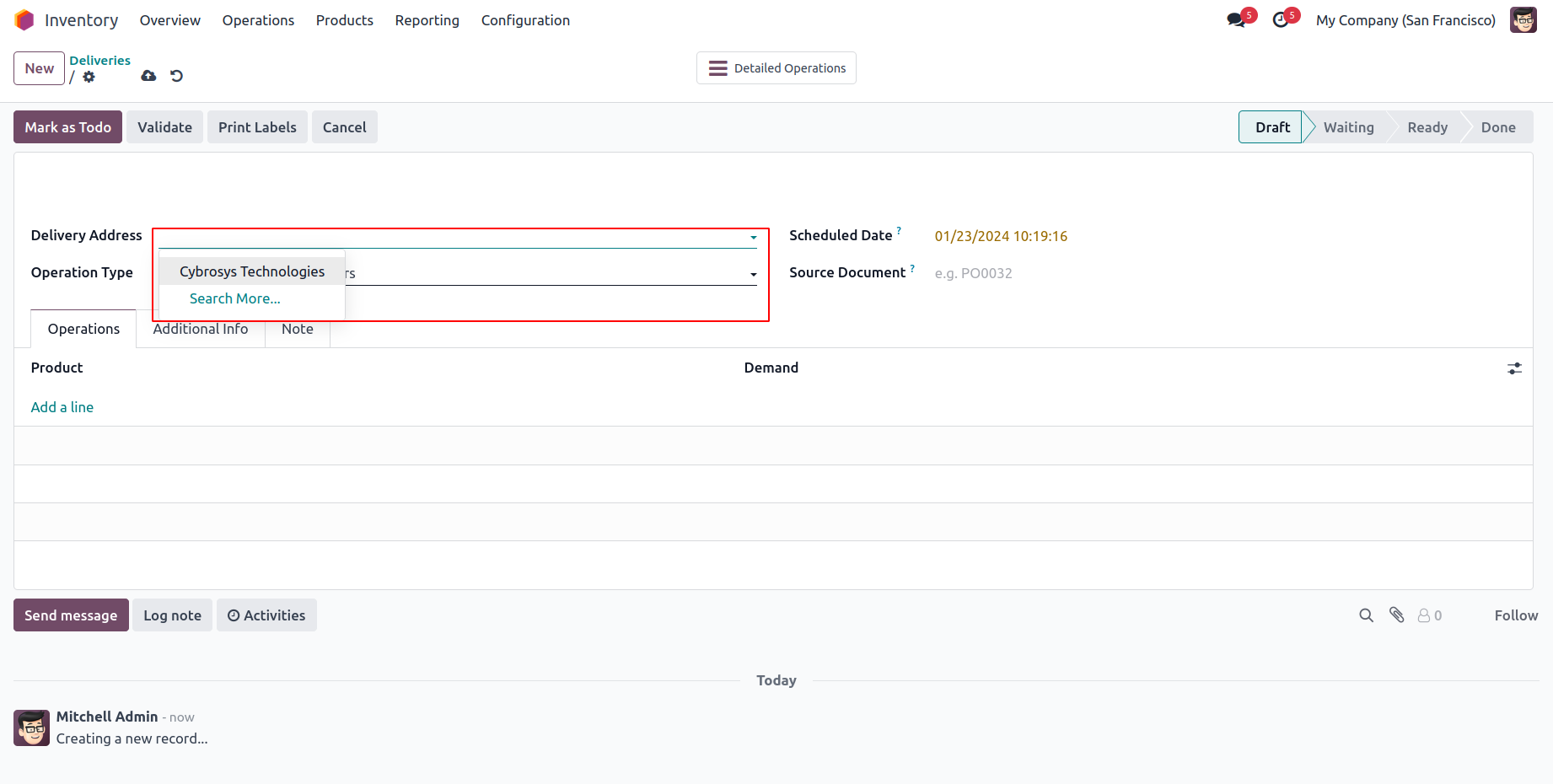1553x784 pixels.
Task: Select the Waiting status stage
Action: point(1348,127)
